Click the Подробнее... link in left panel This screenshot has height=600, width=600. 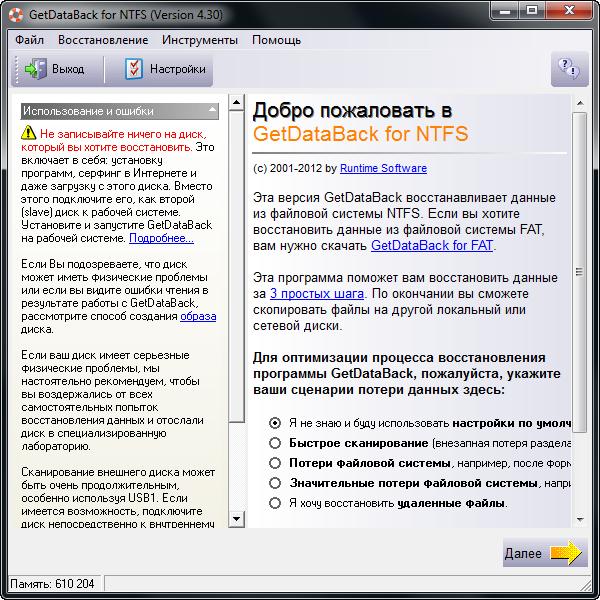161,238
